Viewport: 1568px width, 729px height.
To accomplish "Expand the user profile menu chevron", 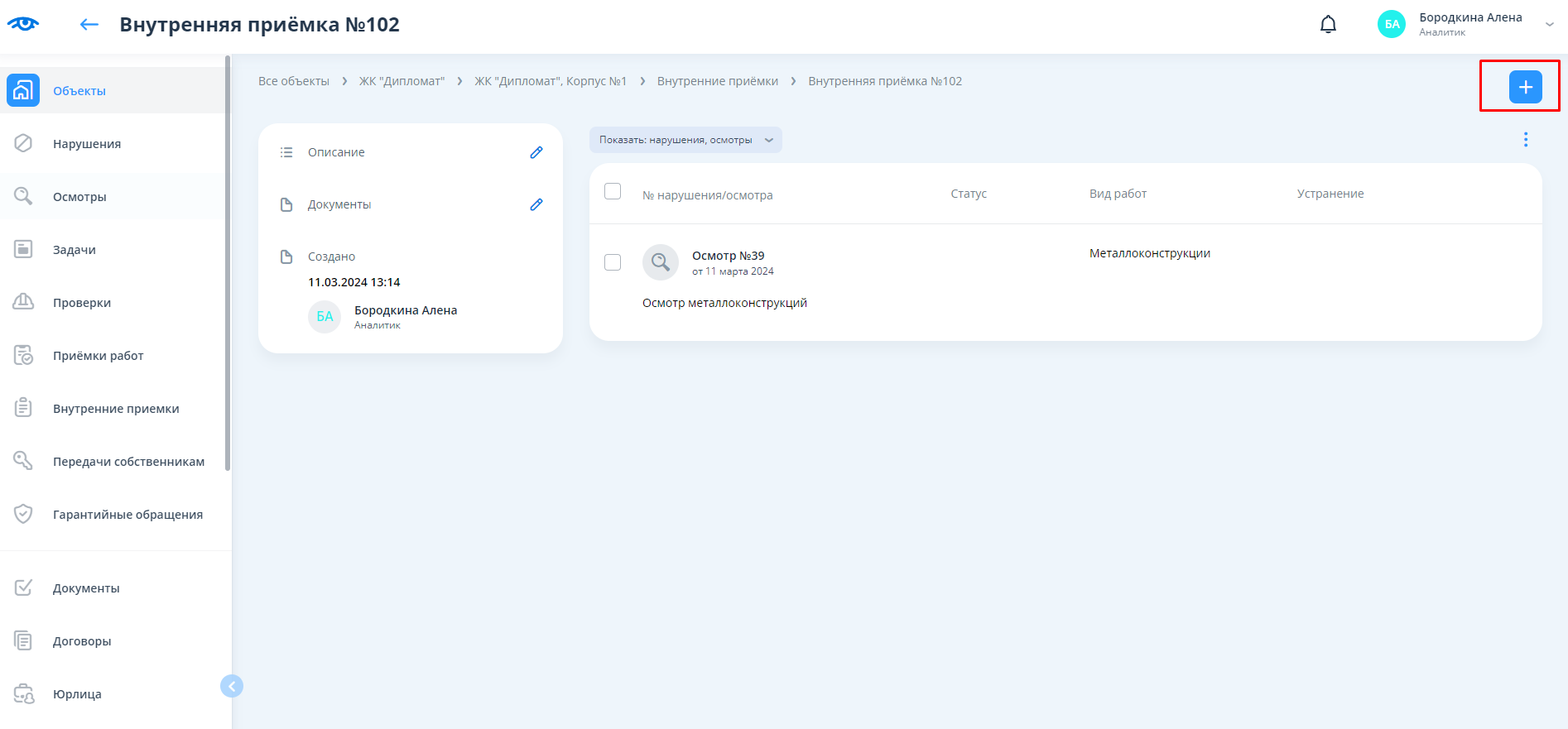I will pos(1549,25).
